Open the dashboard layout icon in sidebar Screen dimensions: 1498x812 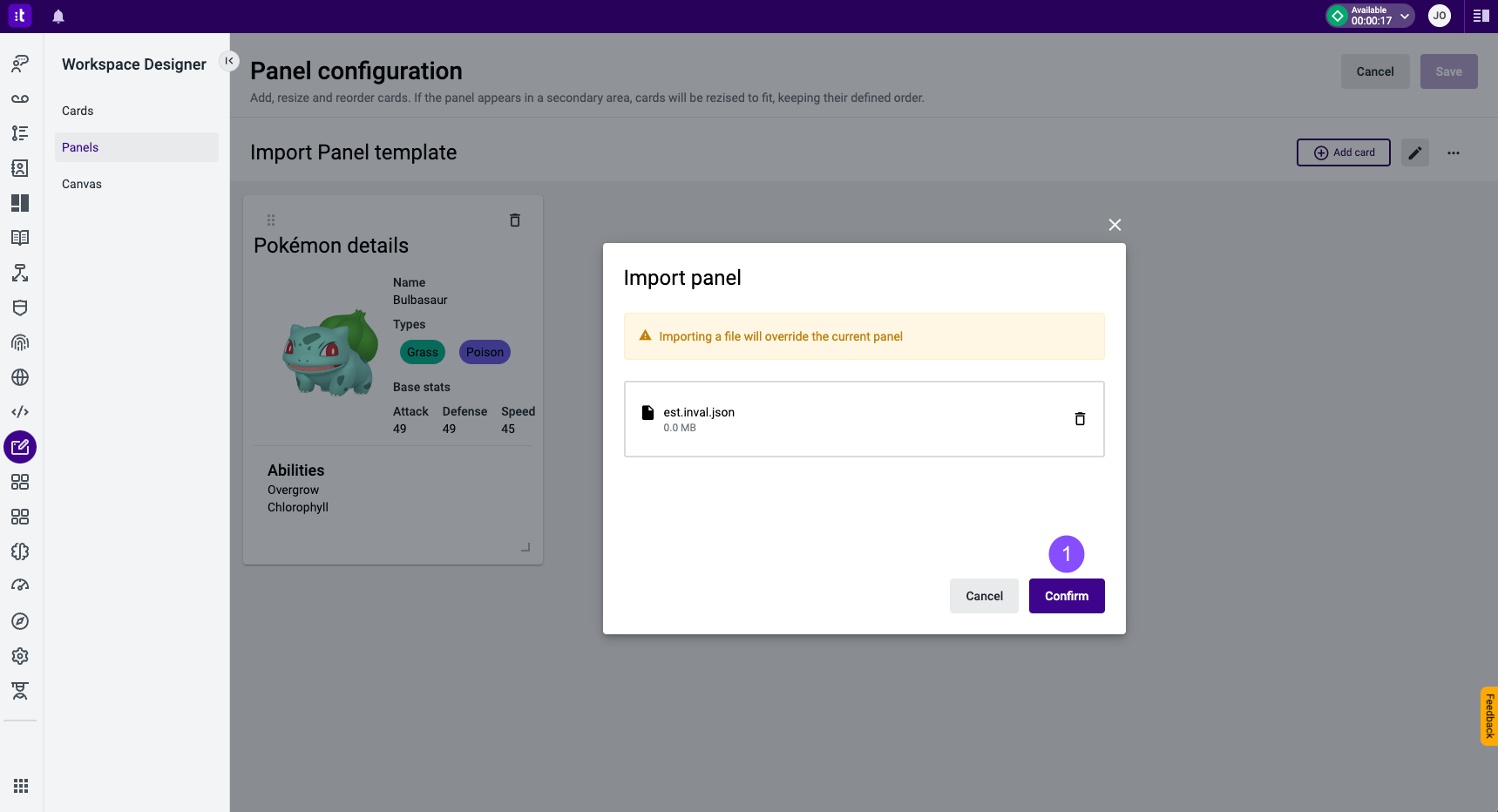tap(20, 203)
